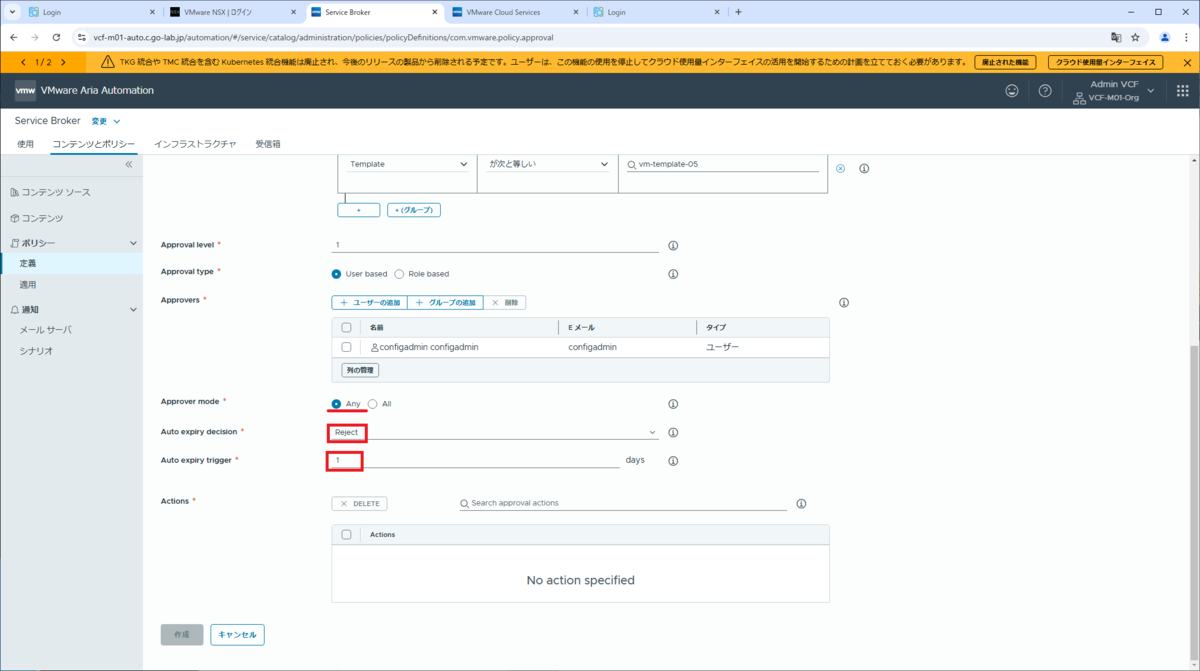Click ユーザーの追加 button

pyautogui.click(x=369, y=302)
